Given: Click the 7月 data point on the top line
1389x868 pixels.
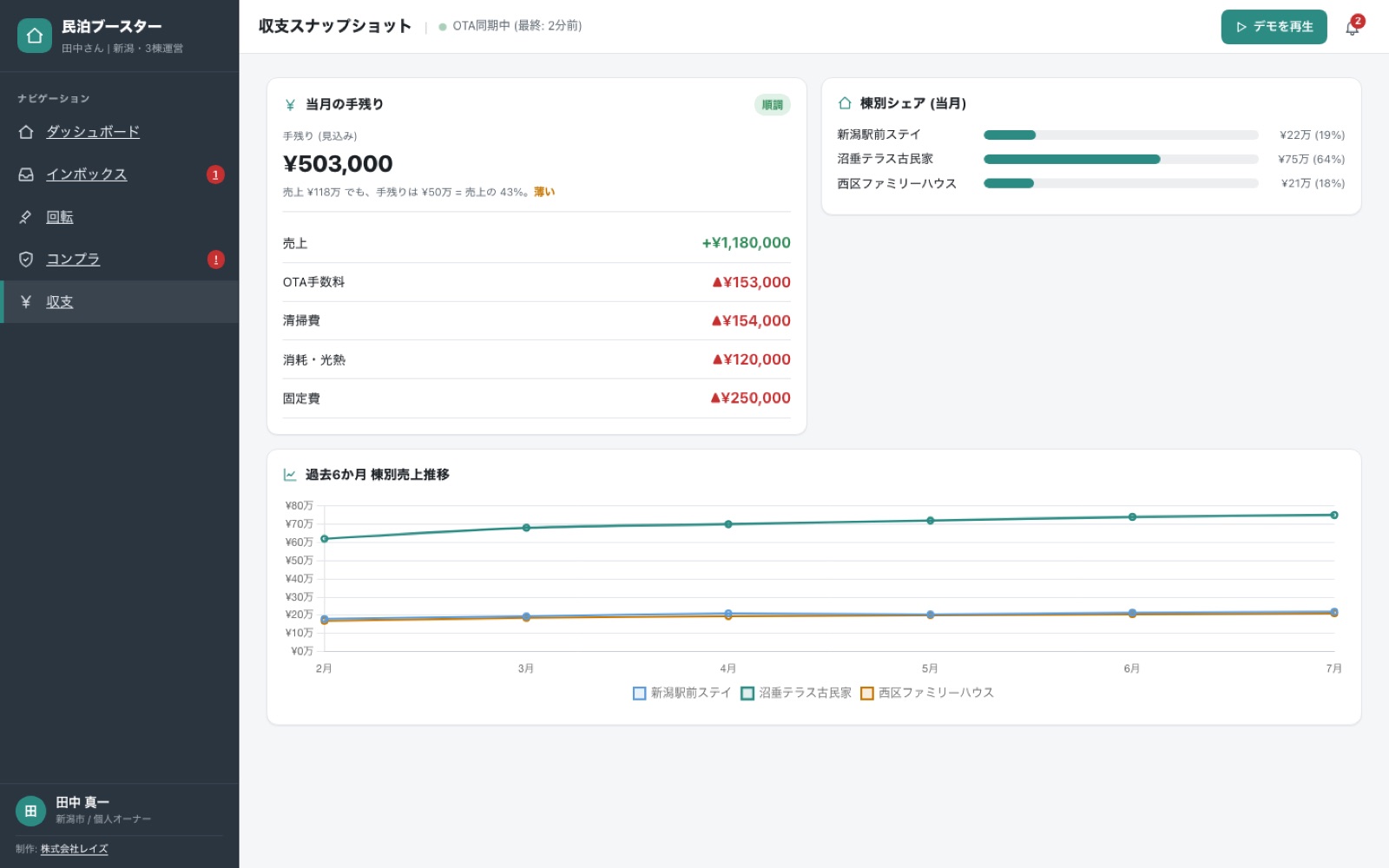Looking at the screenshot, I should click(1334, 516).
